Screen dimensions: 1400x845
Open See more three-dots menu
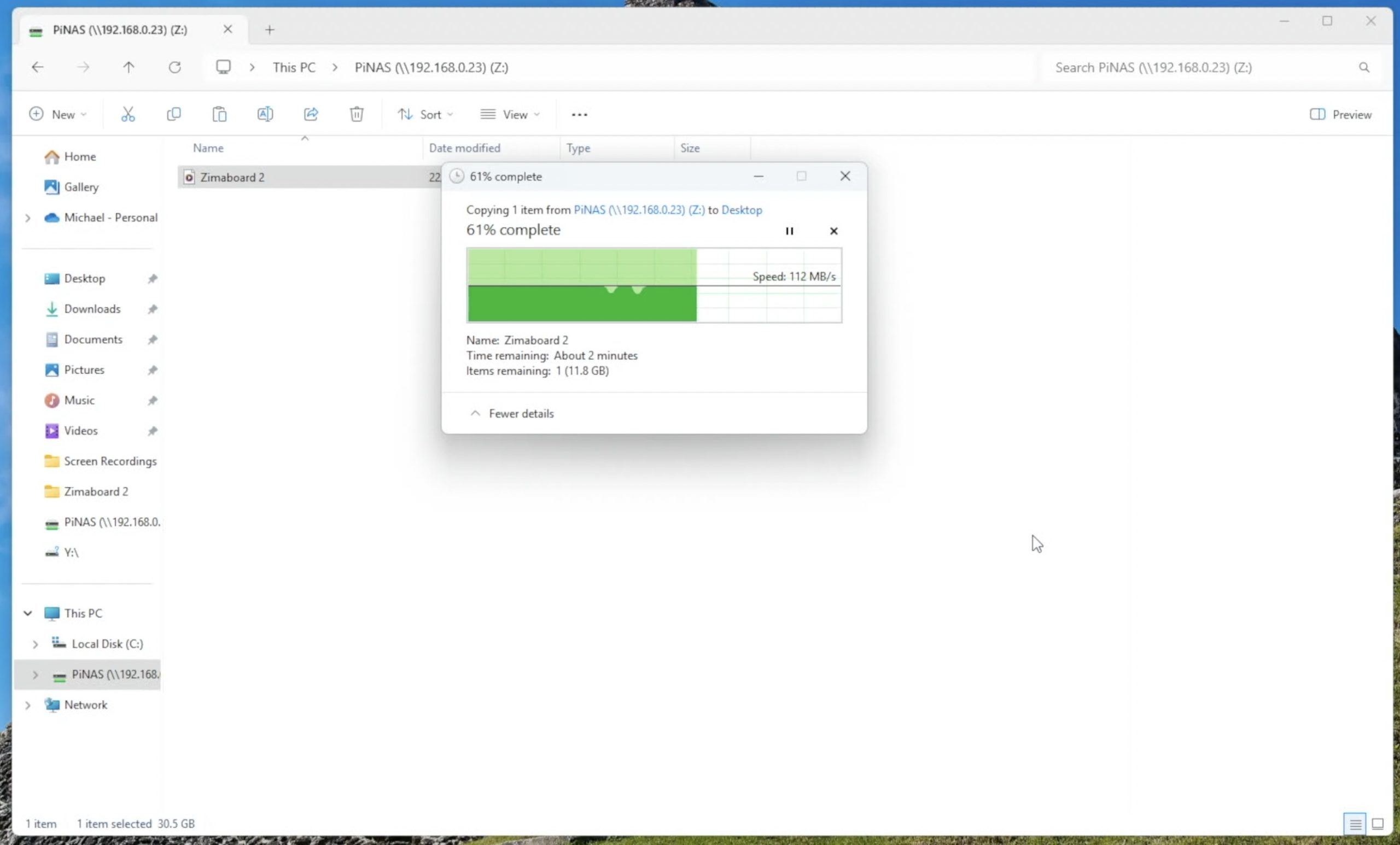coord(579,115)
